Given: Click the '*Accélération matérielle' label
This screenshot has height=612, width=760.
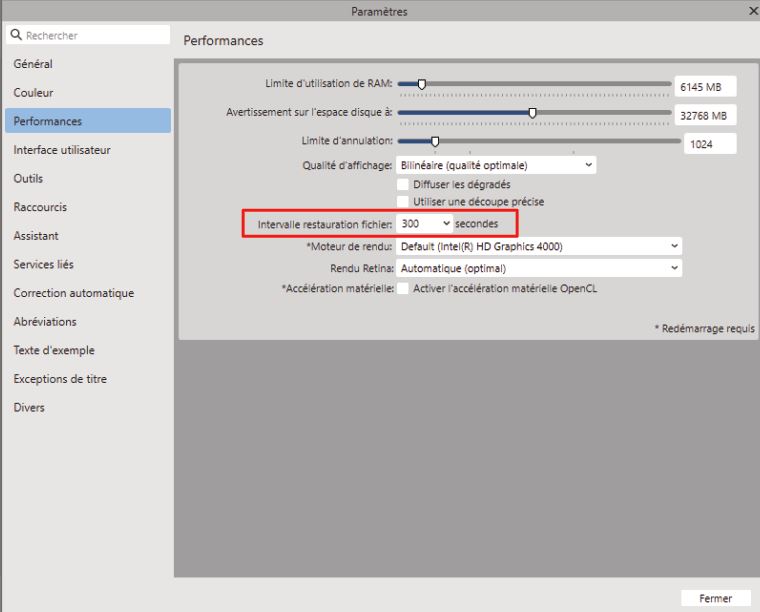Looking at the screenshot, I should 337,288.
